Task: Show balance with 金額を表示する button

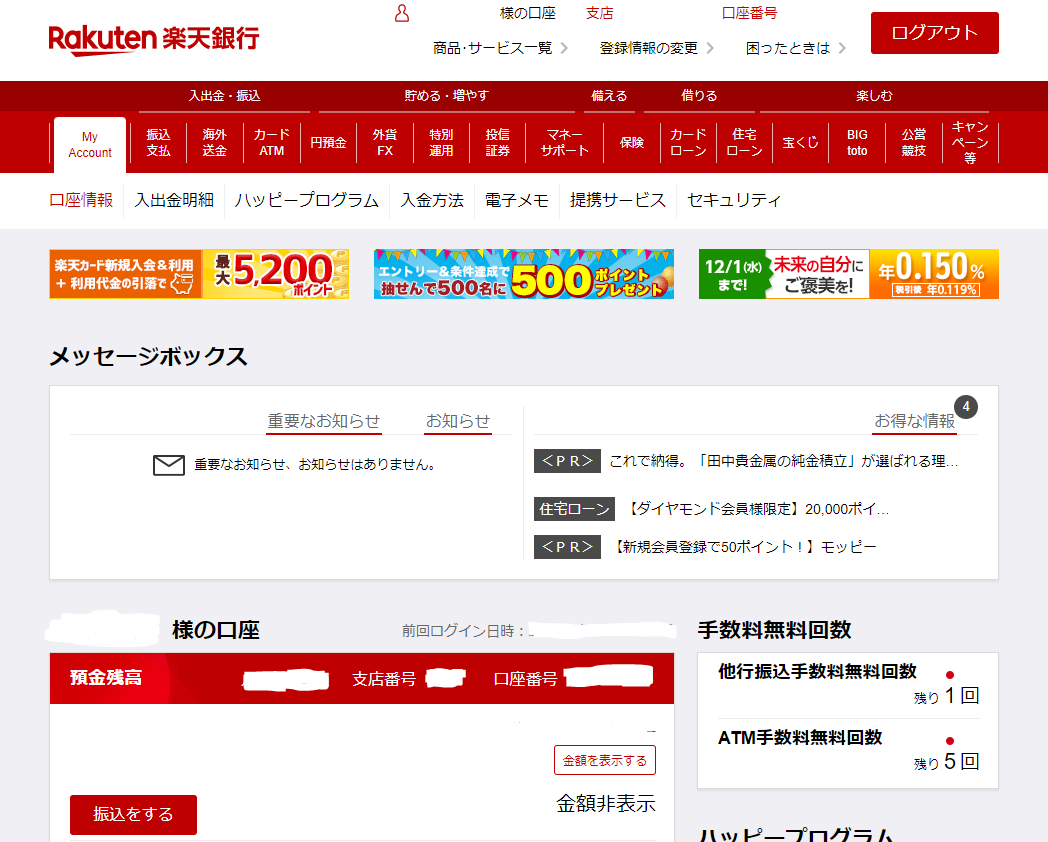Action: tap(605, 760)
